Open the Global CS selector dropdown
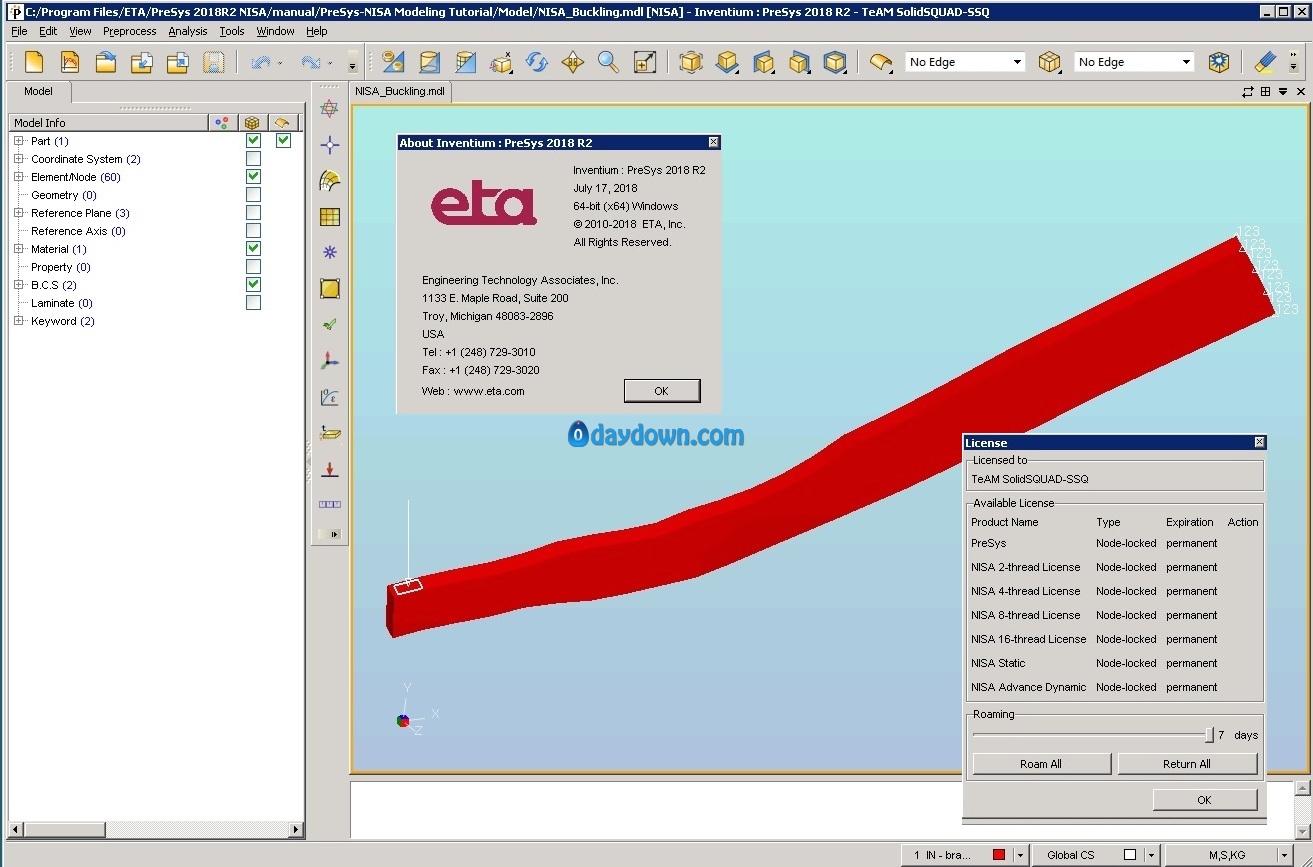 point(1152,855)
